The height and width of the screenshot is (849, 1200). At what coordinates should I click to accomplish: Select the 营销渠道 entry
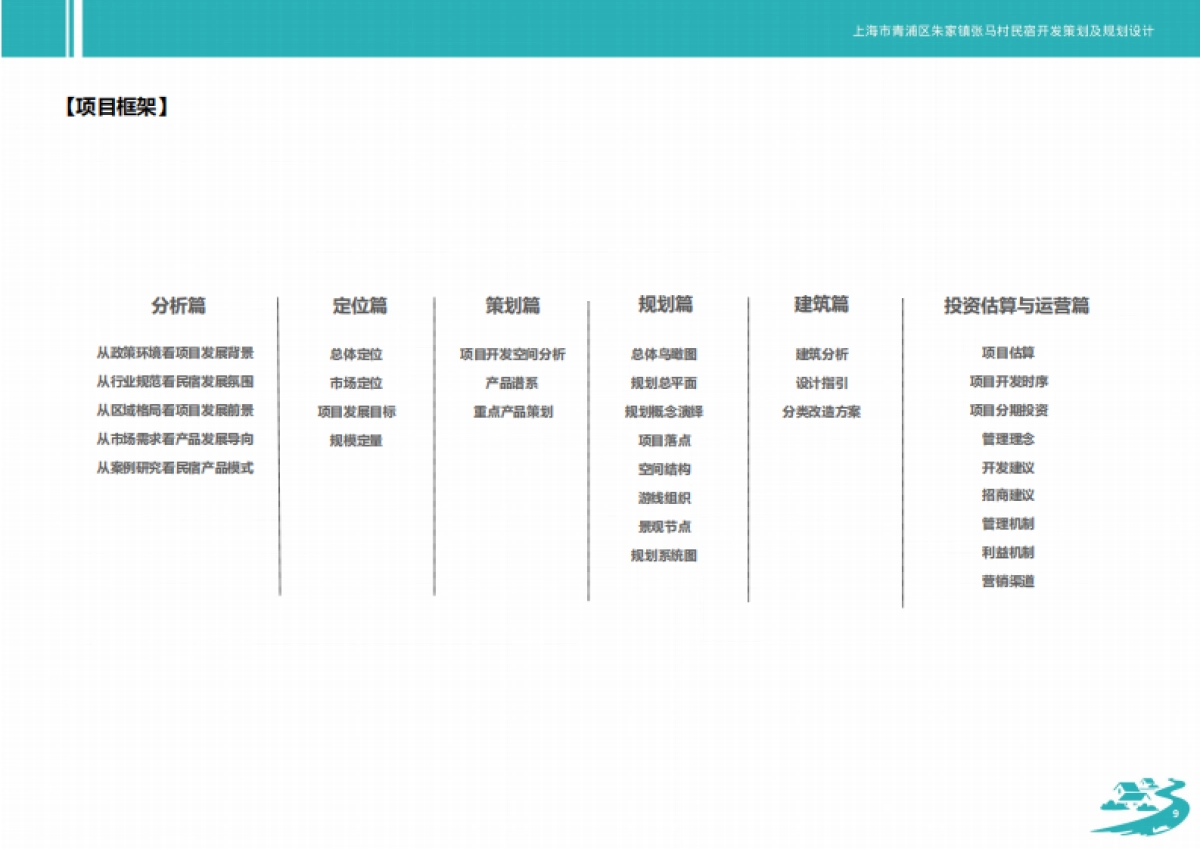pos(1008,581)
